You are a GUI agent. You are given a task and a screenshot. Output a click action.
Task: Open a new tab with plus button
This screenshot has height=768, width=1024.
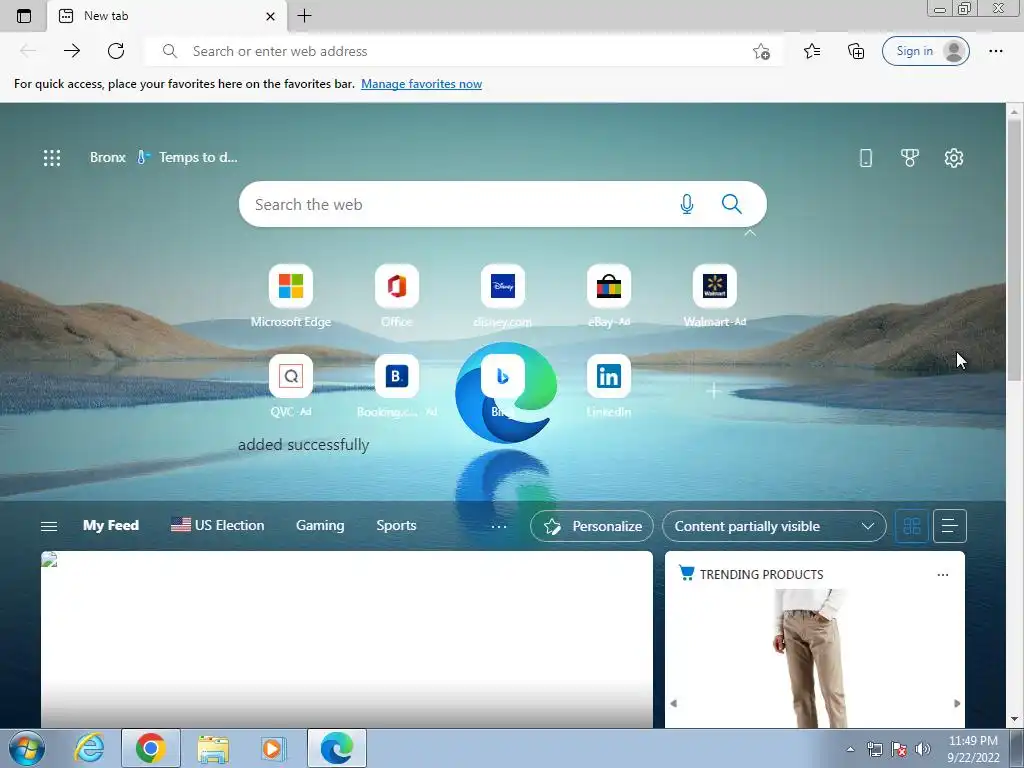(x=304, y=16)
